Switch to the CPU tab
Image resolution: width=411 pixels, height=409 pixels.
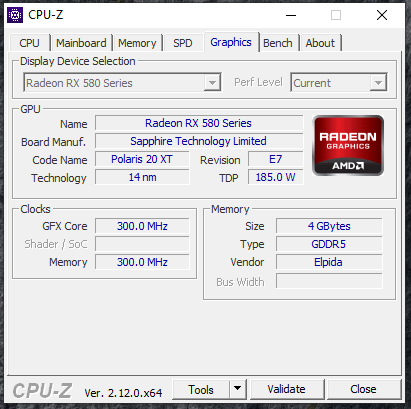[x=29, y=43]
